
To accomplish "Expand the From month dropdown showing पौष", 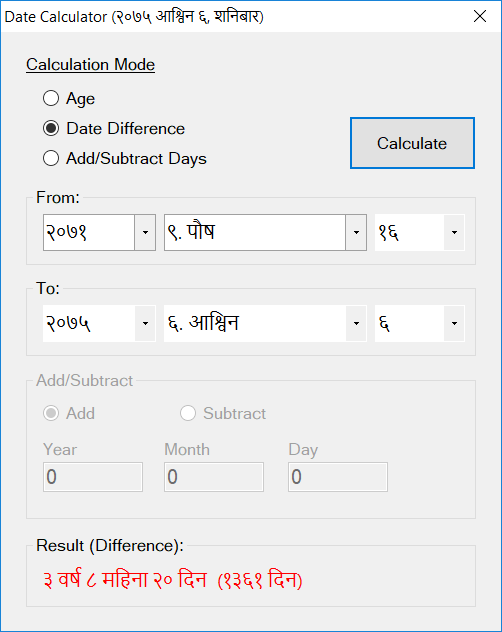I will (356, 233).
